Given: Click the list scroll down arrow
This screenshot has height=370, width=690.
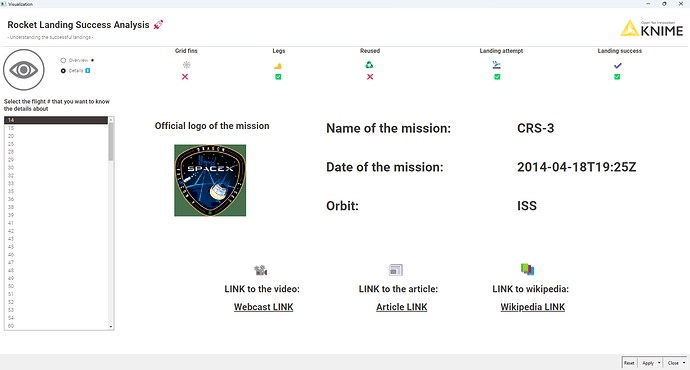Looking at the screenshot, I should (x=111, y=327).
